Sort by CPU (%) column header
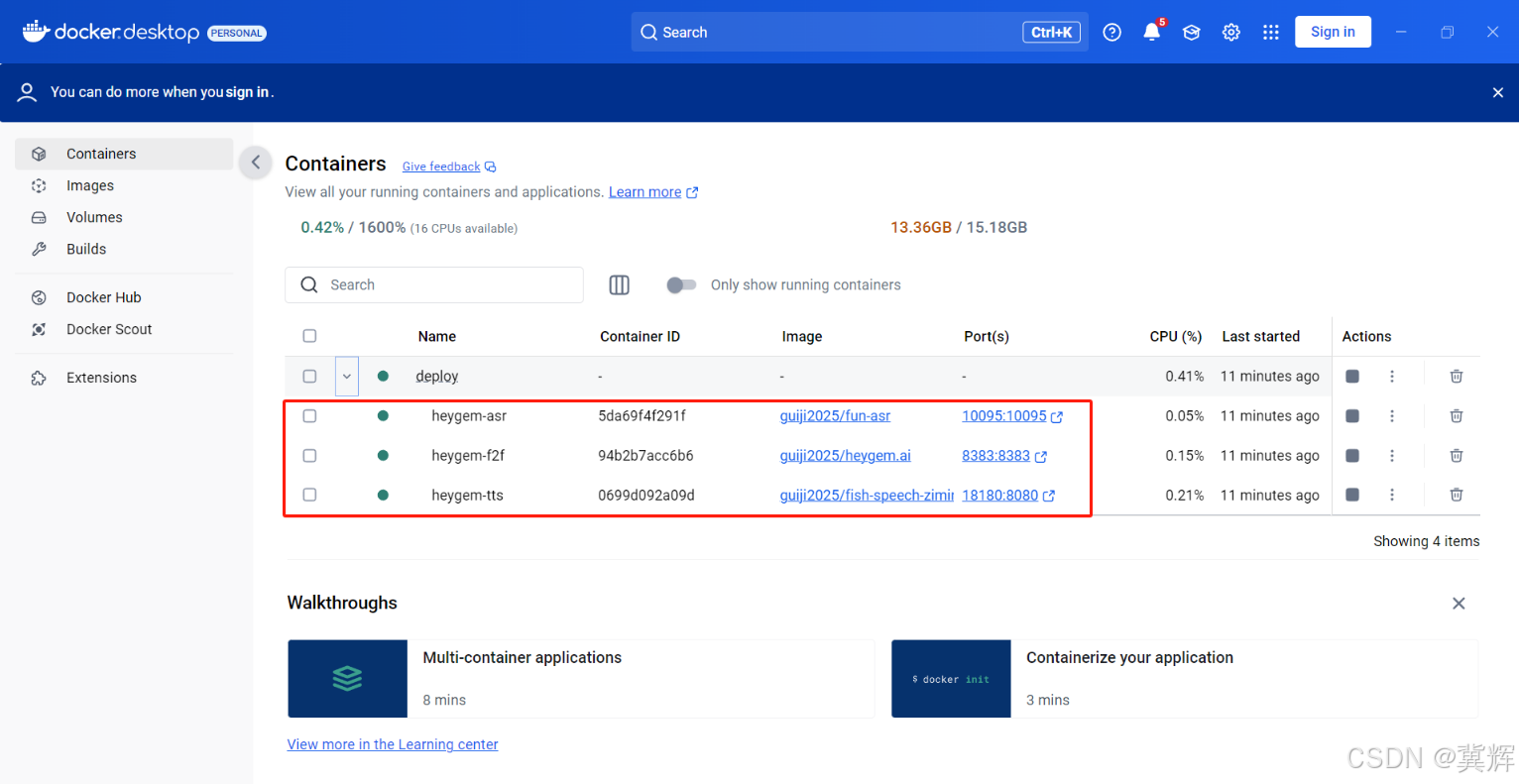 coord(1176,337)
